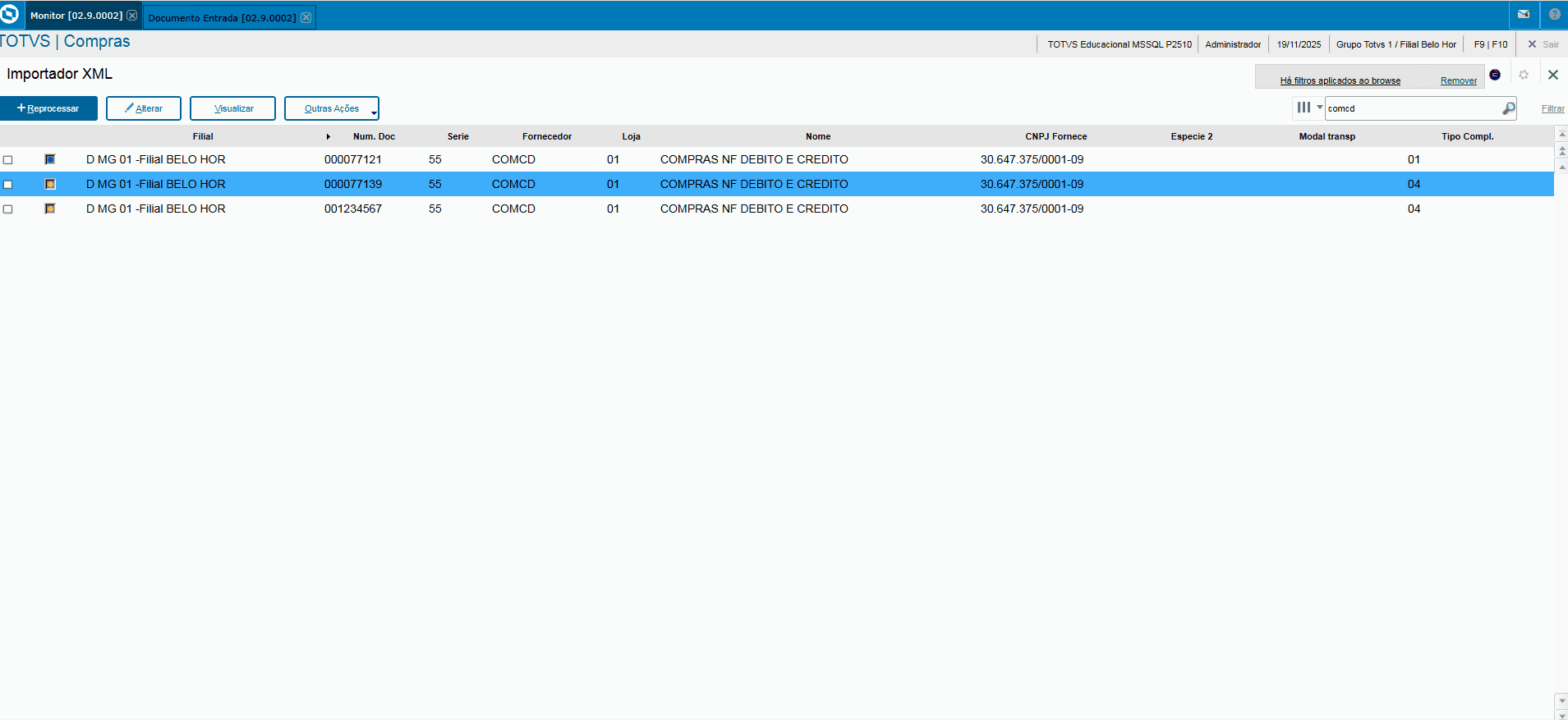Click the Filtrar link

click(1552, 108)
